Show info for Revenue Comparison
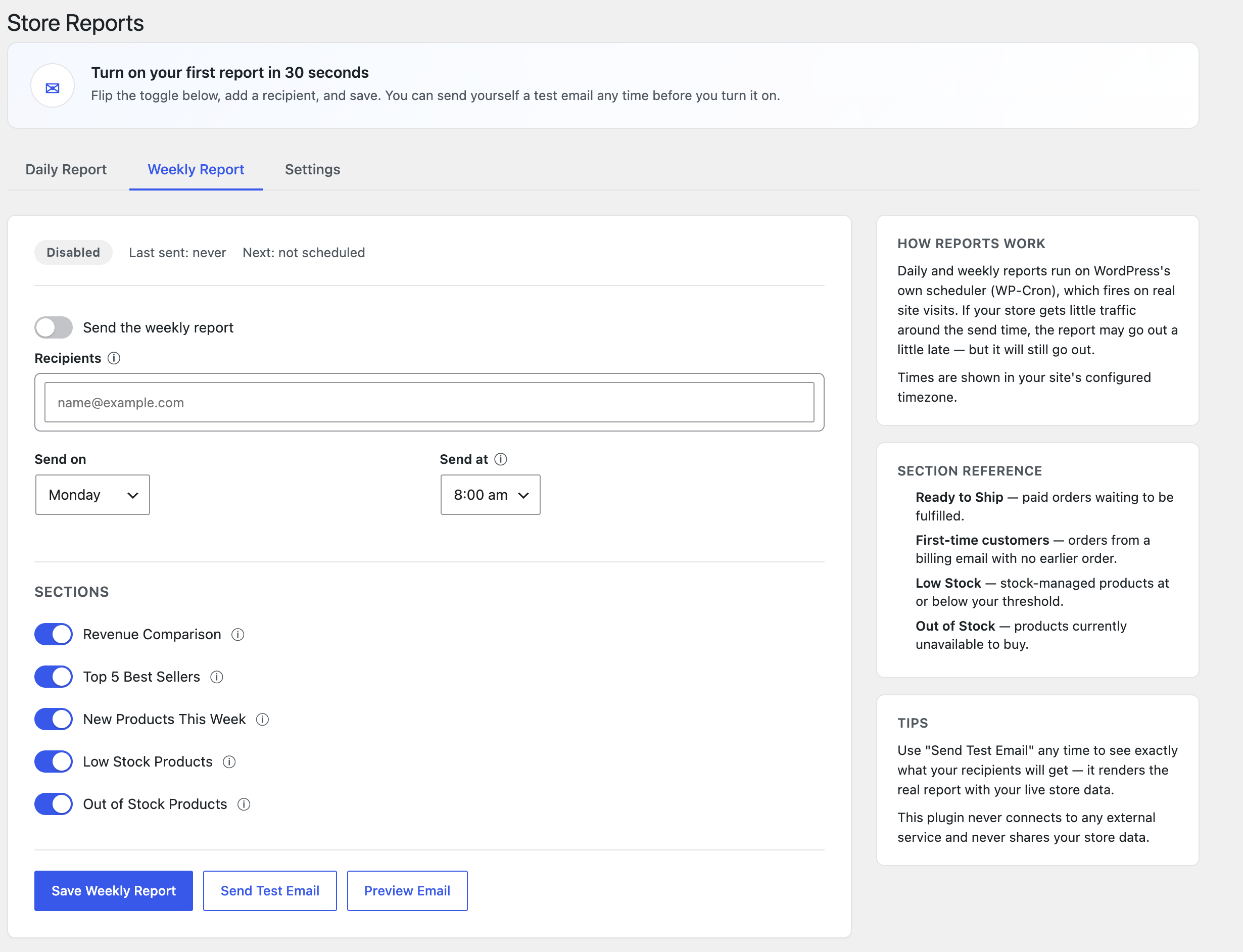1243x952 pixels. (x=238, y=635)
